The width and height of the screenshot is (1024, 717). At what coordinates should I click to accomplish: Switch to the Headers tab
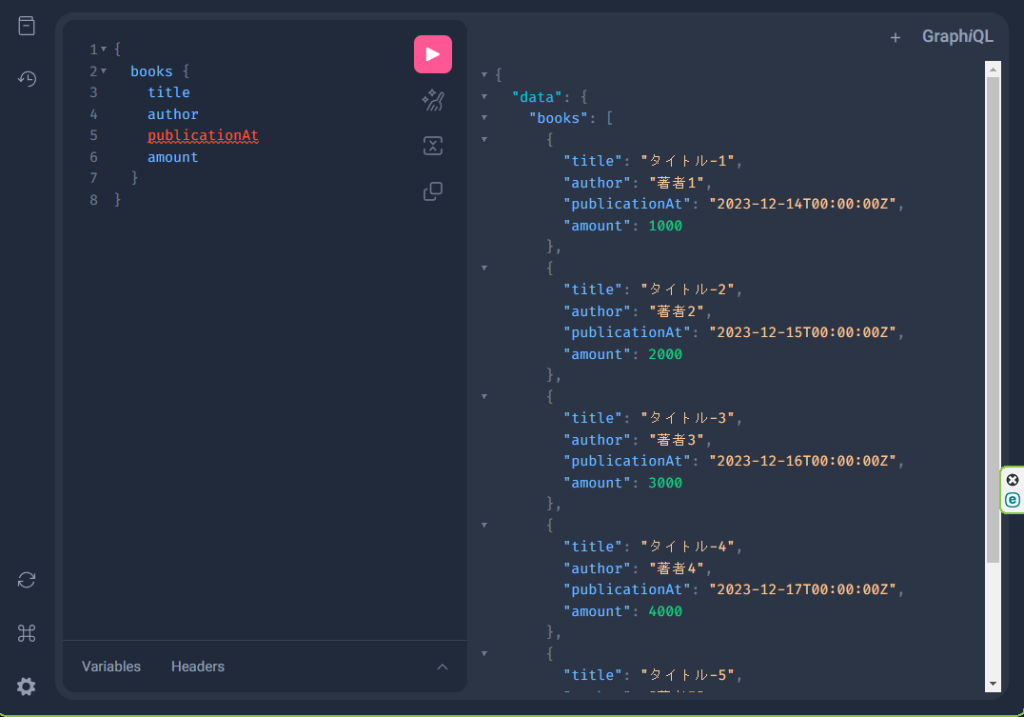197,666
